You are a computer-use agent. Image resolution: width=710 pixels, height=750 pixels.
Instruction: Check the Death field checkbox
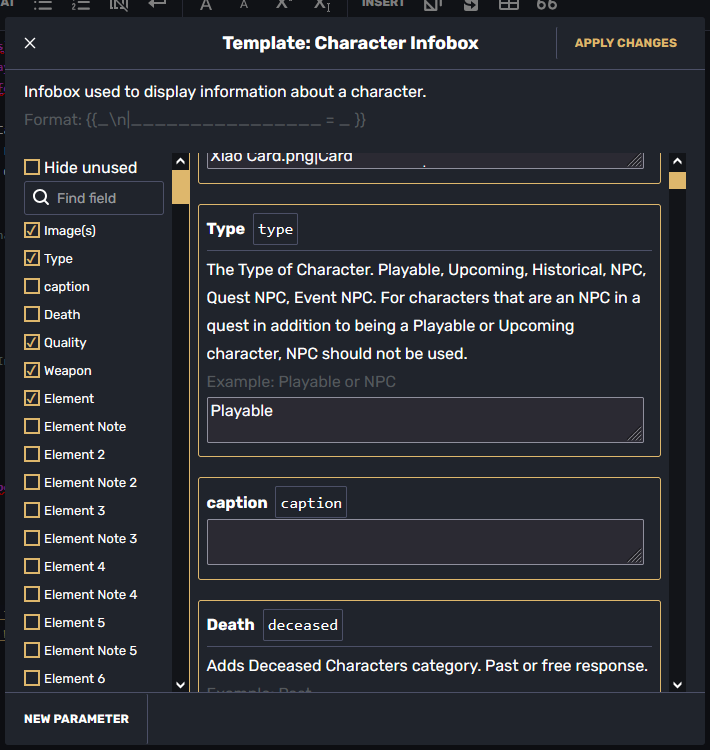coord(32,315)
